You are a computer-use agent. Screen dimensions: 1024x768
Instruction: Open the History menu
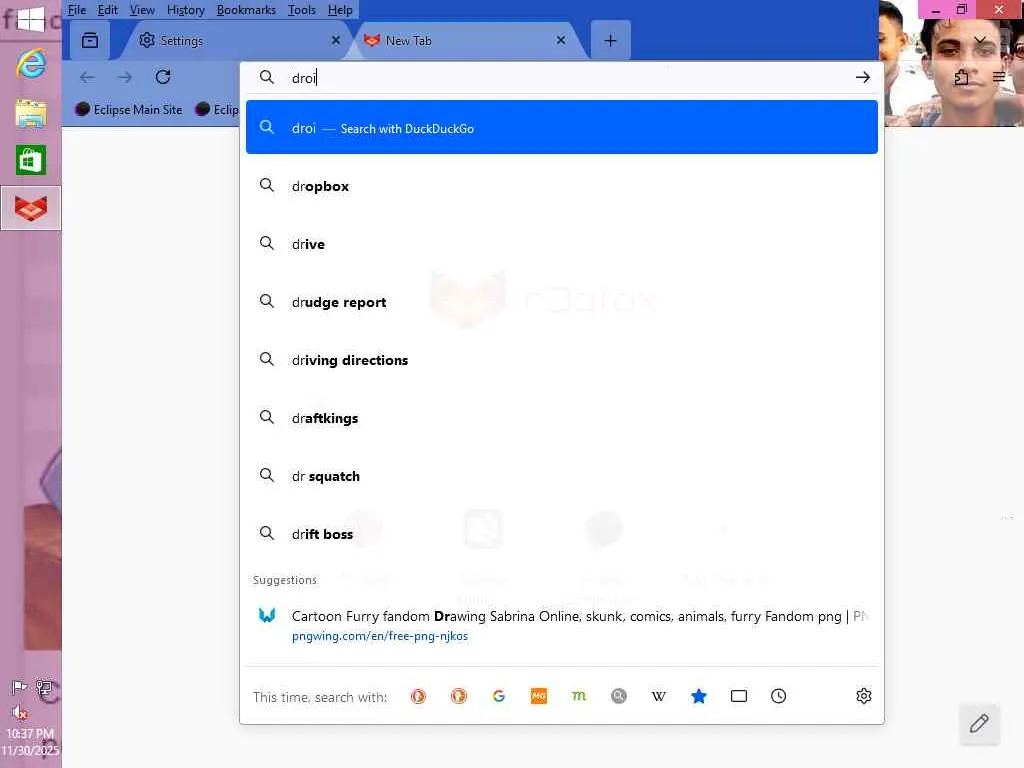point(185,10)
